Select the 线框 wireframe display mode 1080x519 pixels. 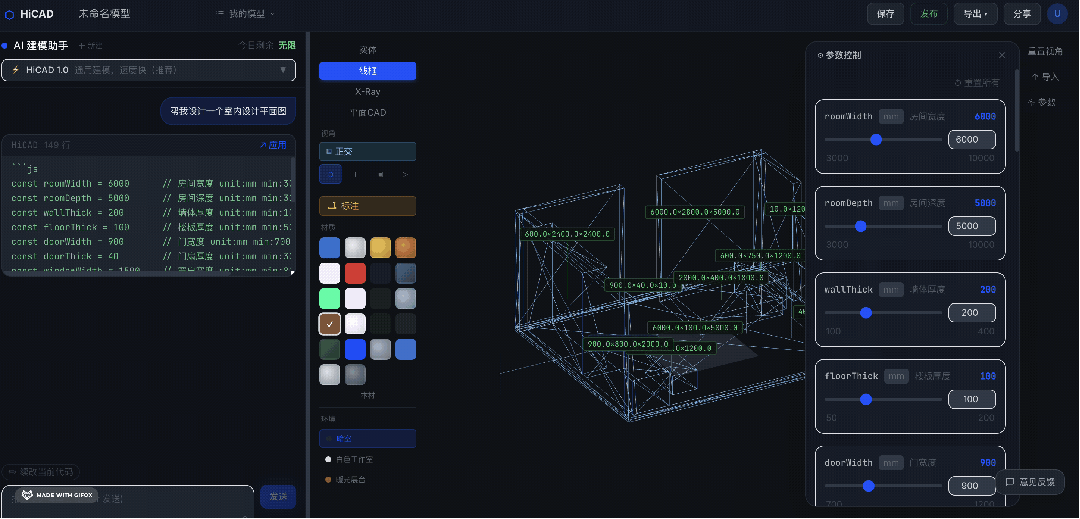[x=368, y=71]
